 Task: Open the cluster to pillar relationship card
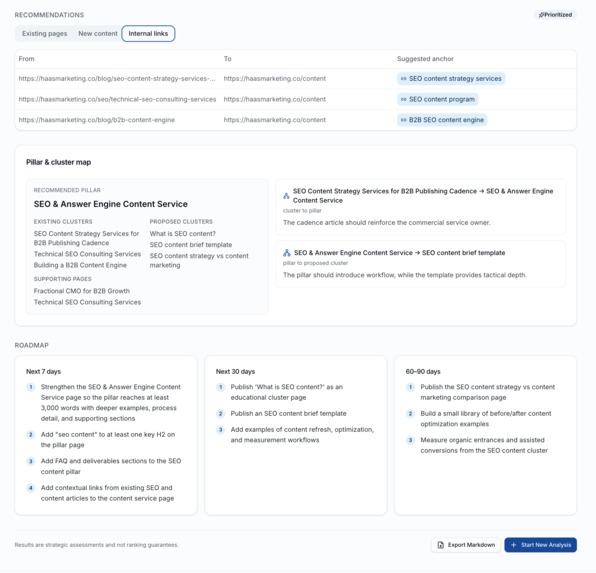pyautogui.click(x=420, y=207)
